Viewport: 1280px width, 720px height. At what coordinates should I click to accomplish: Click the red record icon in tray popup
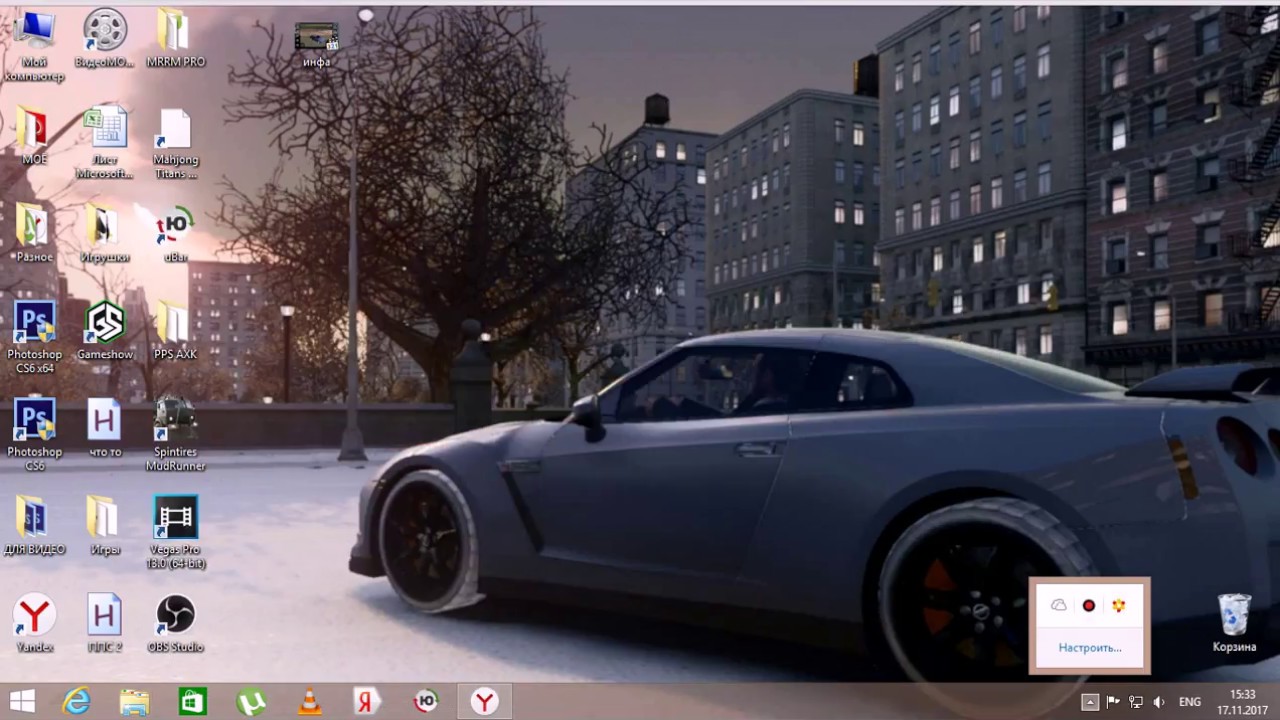1089,605
